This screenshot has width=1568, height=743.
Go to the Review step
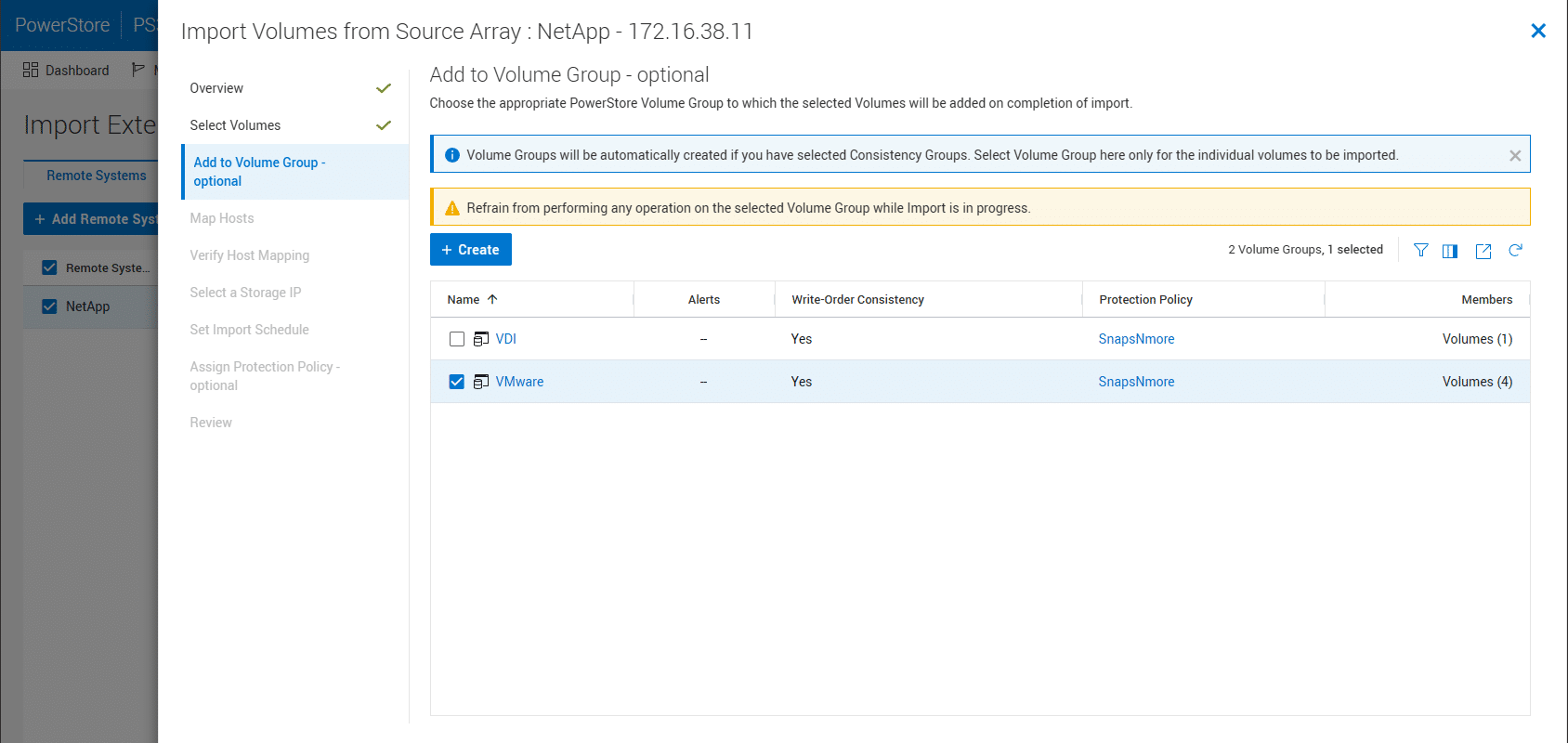coord(211,423)
